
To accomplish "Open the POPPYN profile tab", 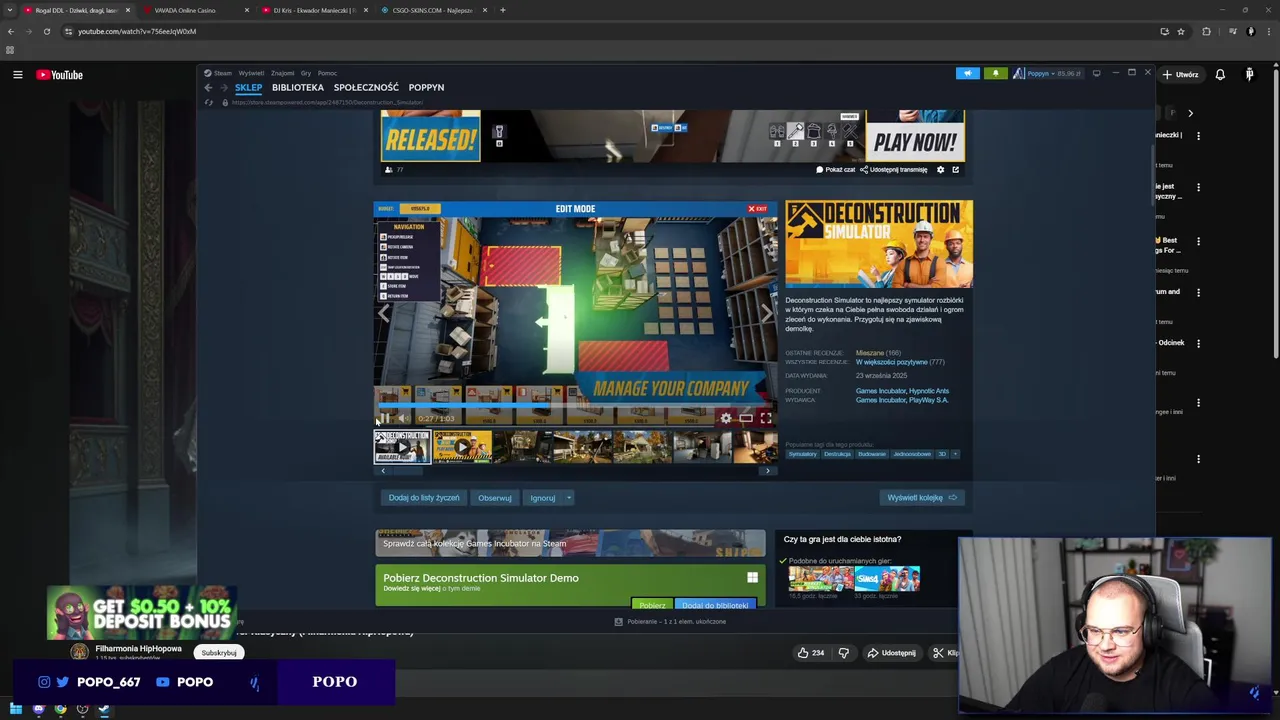I will click(x=426, y=88).
